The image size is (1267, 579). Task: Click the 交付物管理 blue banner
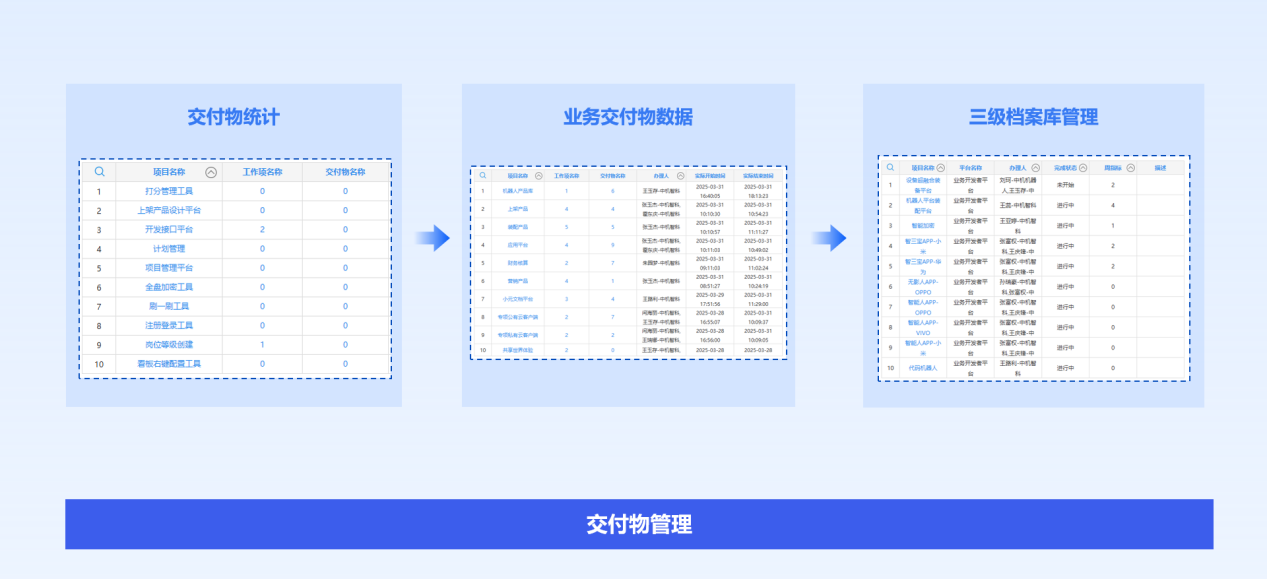(x=639, y=524)
